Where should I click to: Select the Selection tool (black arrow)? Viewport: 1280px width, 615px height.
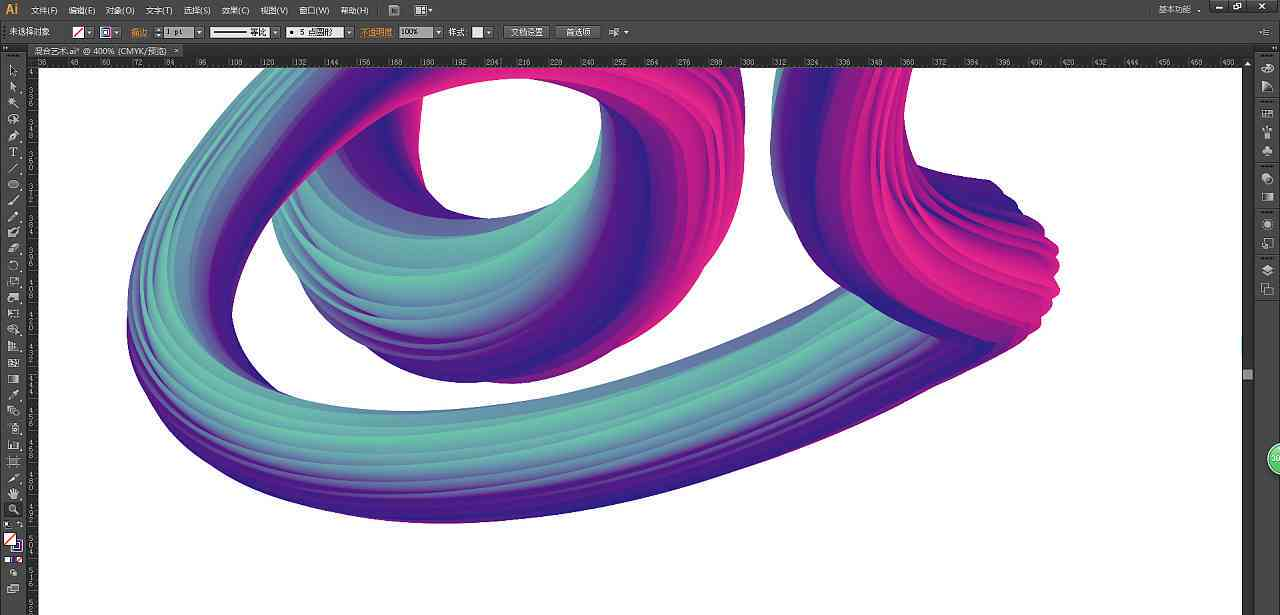coord(13,70)
